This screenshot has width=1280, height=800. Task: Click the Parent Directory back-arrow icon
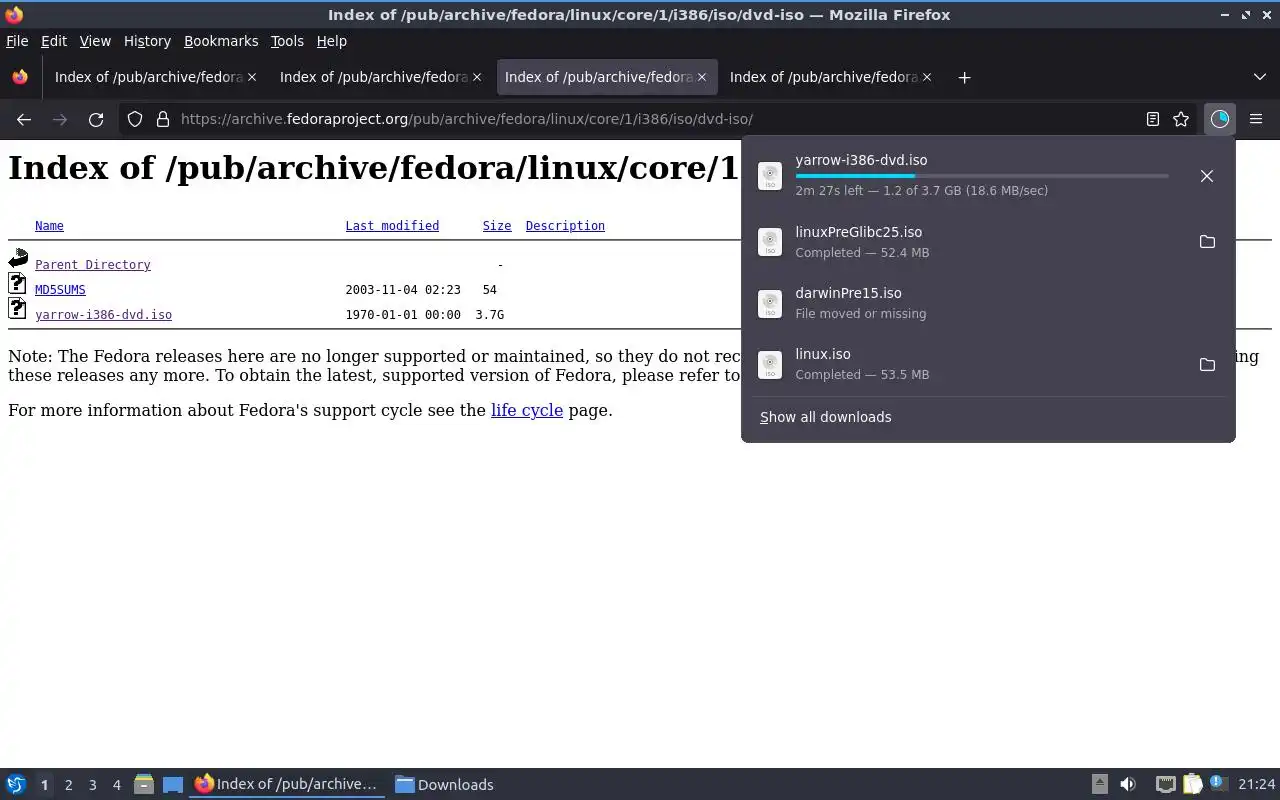pos(18,259)
